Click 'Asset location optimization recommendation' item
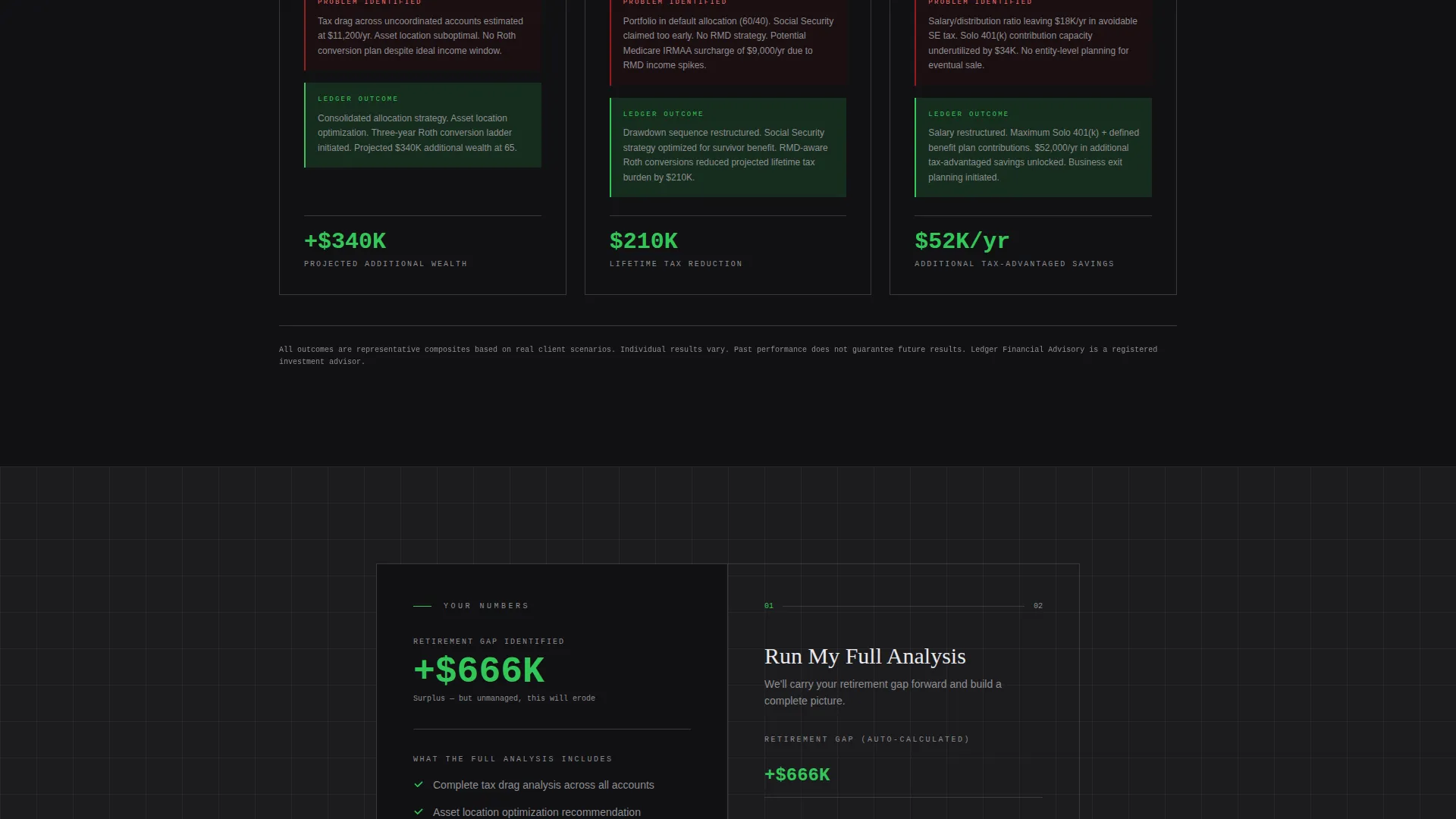This screenshot has width=1456, height=819. pos(537,812)
